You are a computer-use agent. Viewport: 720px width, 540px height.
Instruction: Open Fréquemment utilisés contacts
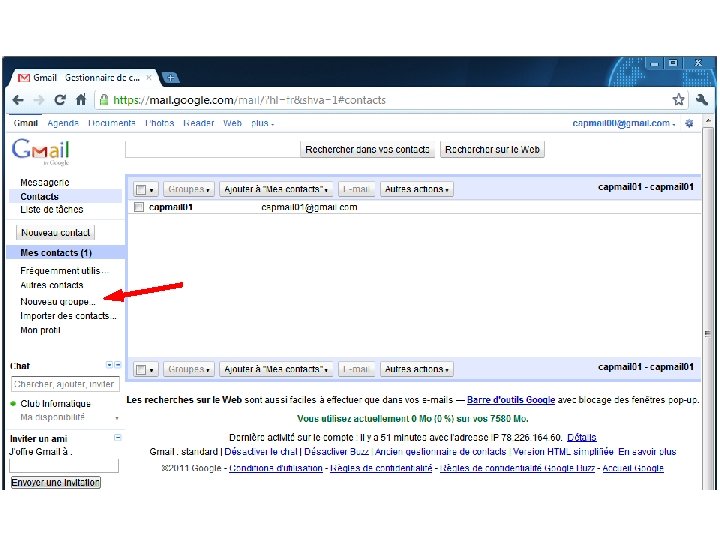click(x=64, y=271)
